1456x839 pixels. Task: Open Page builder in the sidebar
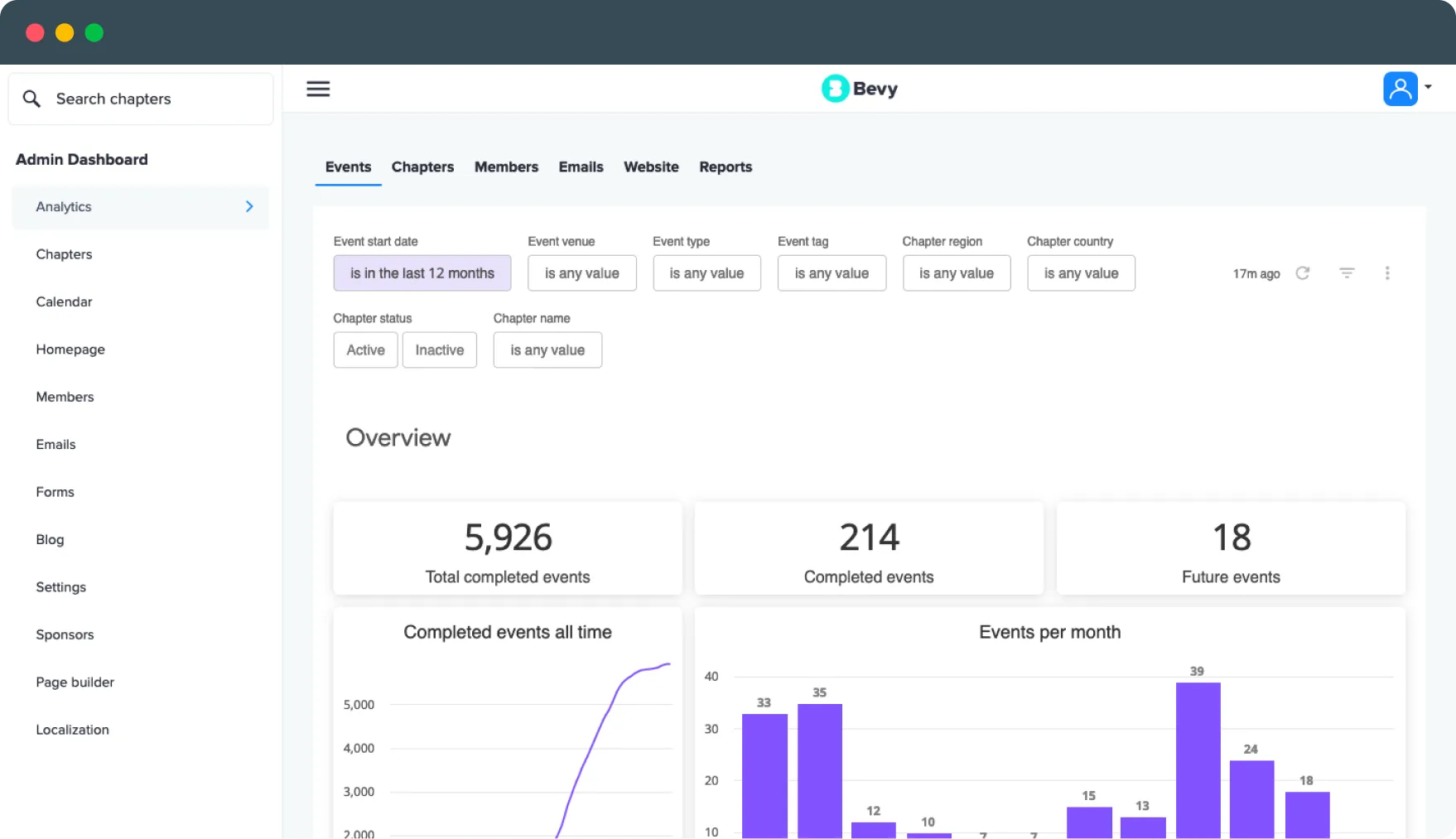tap(75, 682)
